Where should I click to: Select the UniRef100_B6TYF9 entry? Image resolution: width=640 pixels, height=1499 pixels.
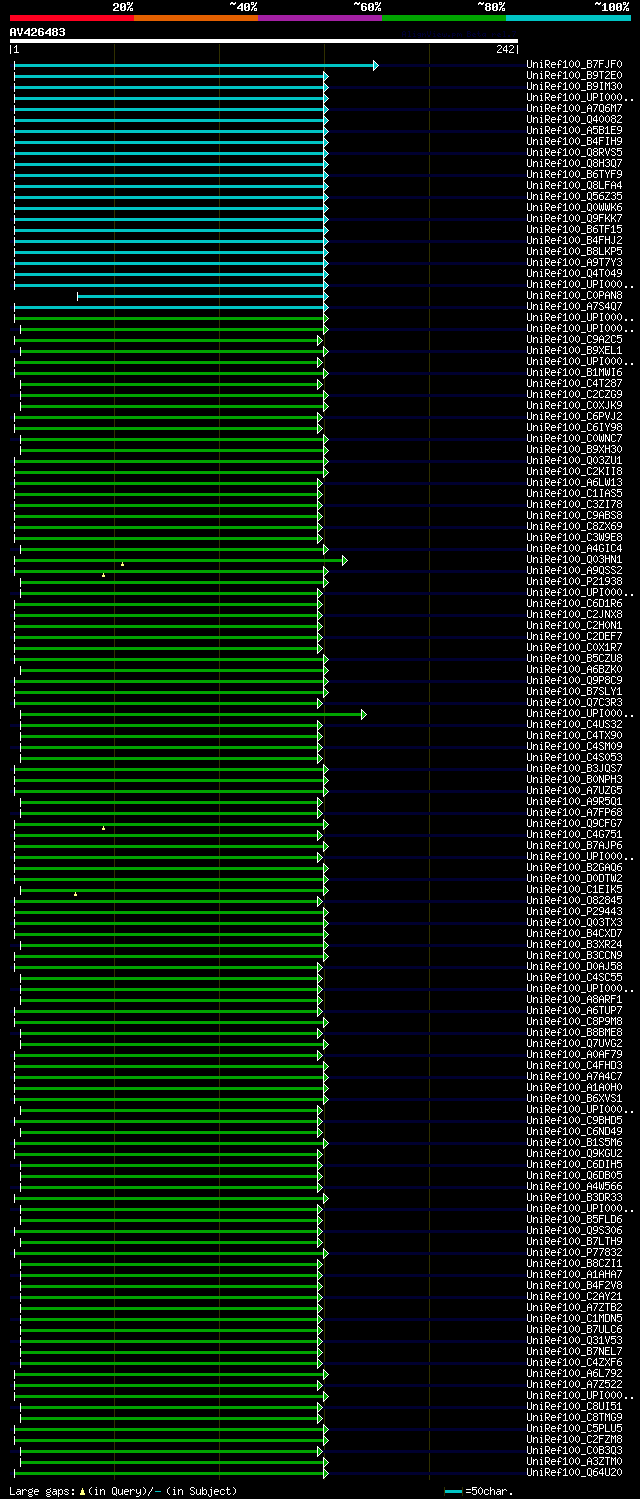click(x=574, y=175)
